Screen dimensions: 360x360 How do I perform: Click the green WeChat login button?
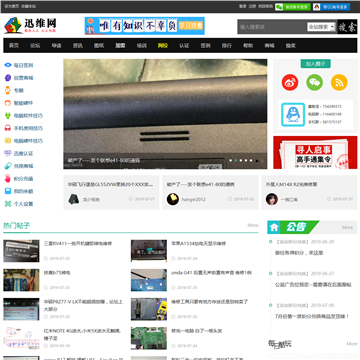pos(293,7)
